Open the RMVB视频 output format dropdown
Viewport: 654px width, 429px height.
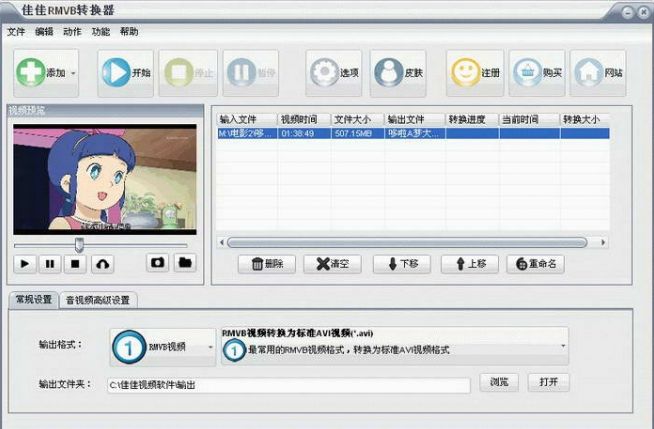(x=163, y=347)
